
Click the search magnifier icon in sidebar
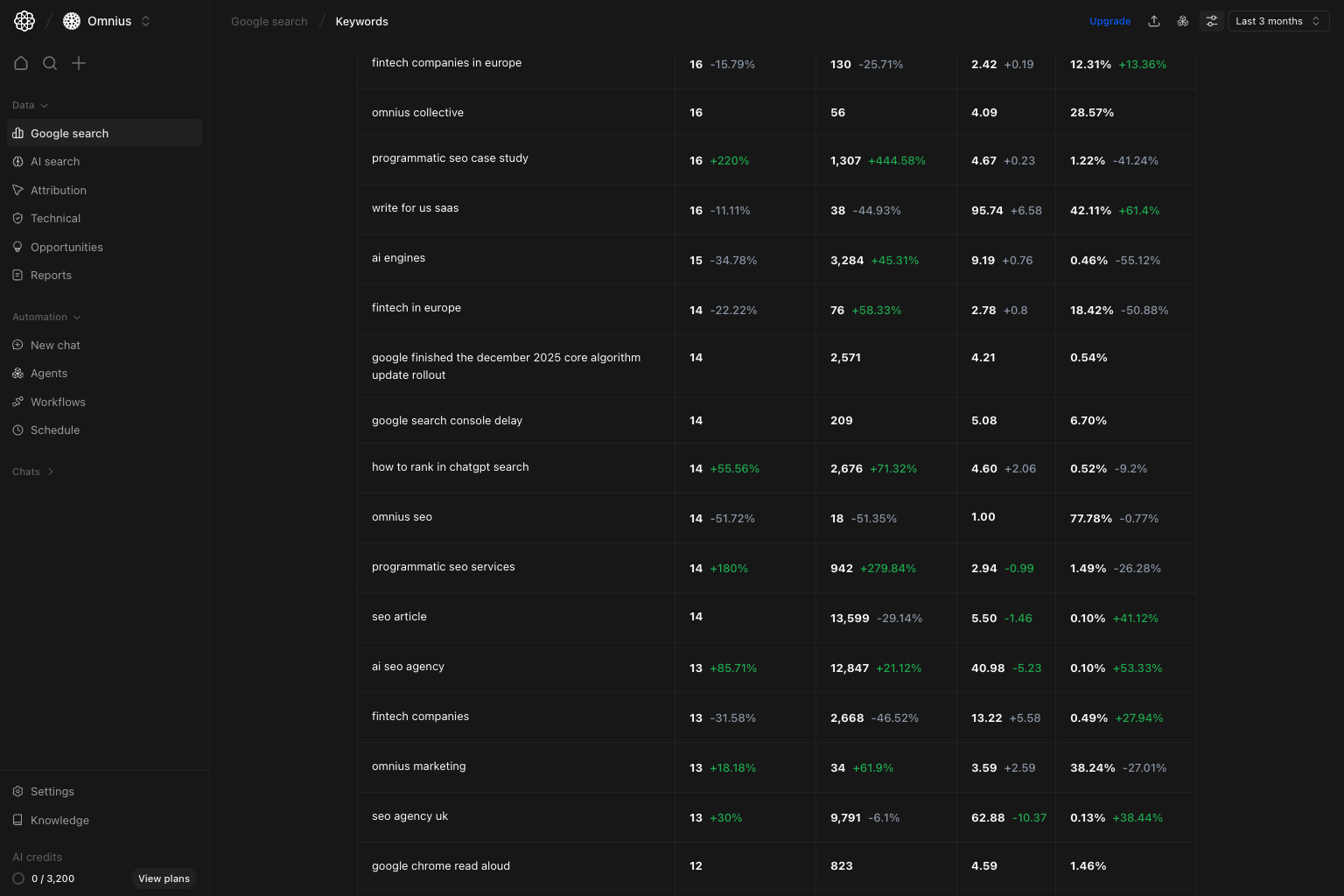(x=50, y=63)
